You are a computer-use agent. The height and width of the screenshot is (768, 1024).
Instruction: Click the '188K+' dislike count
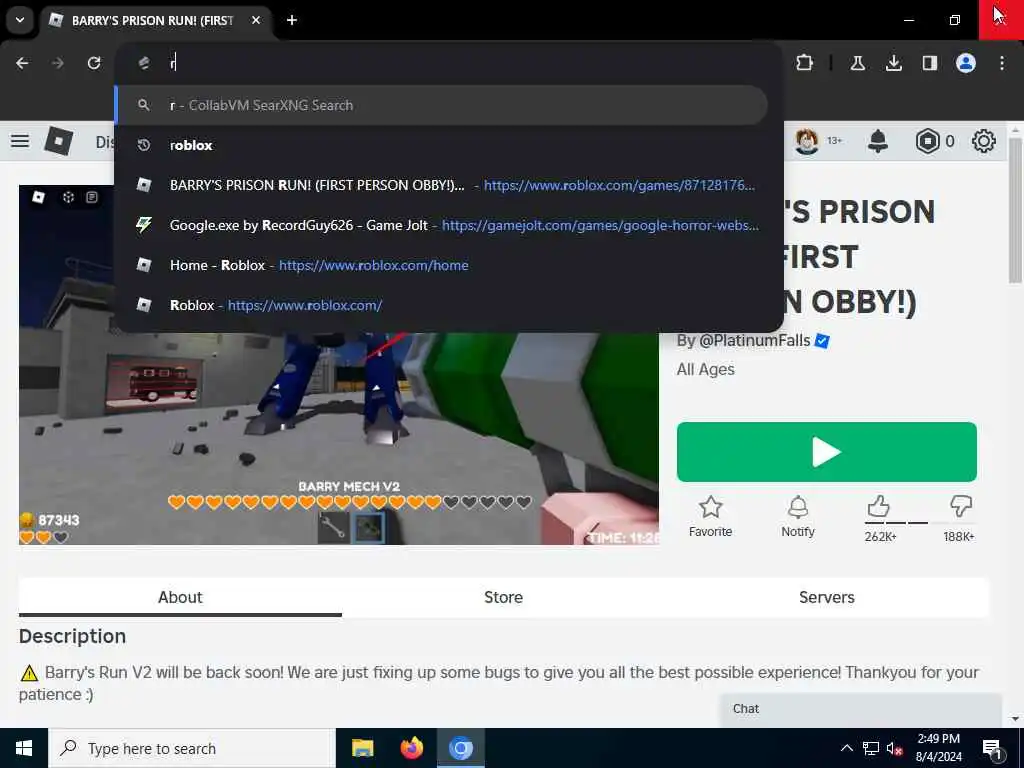[959, 537]
